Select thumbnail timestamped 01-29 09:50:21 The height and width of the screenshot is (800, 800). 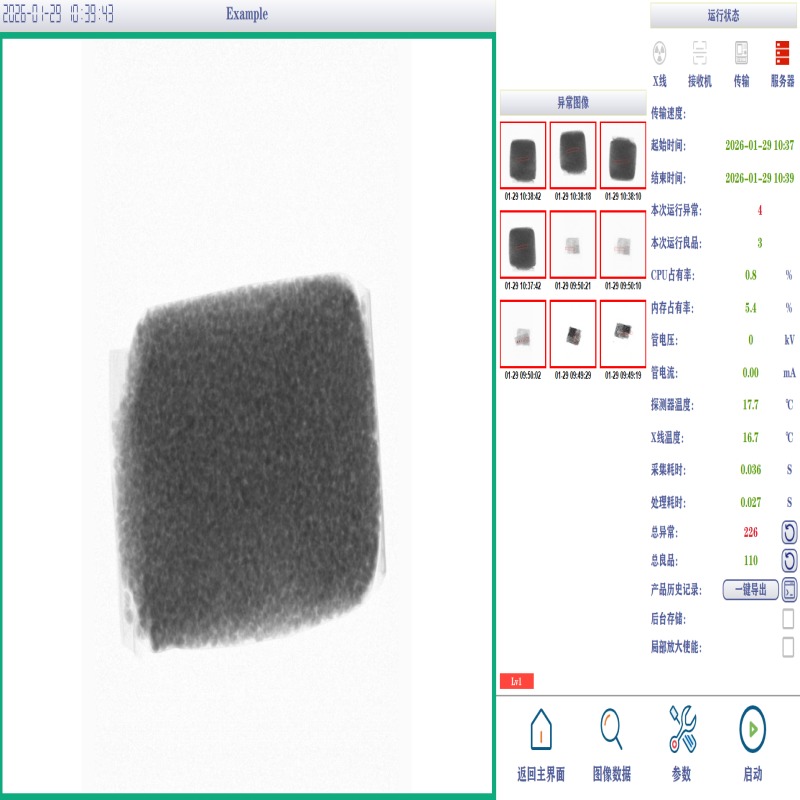[x=573, y=244]
